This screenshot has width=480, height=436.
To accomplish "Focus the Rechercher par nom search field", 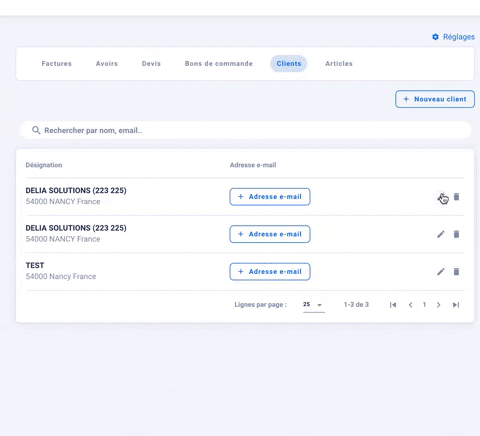I will click(245, 130).
